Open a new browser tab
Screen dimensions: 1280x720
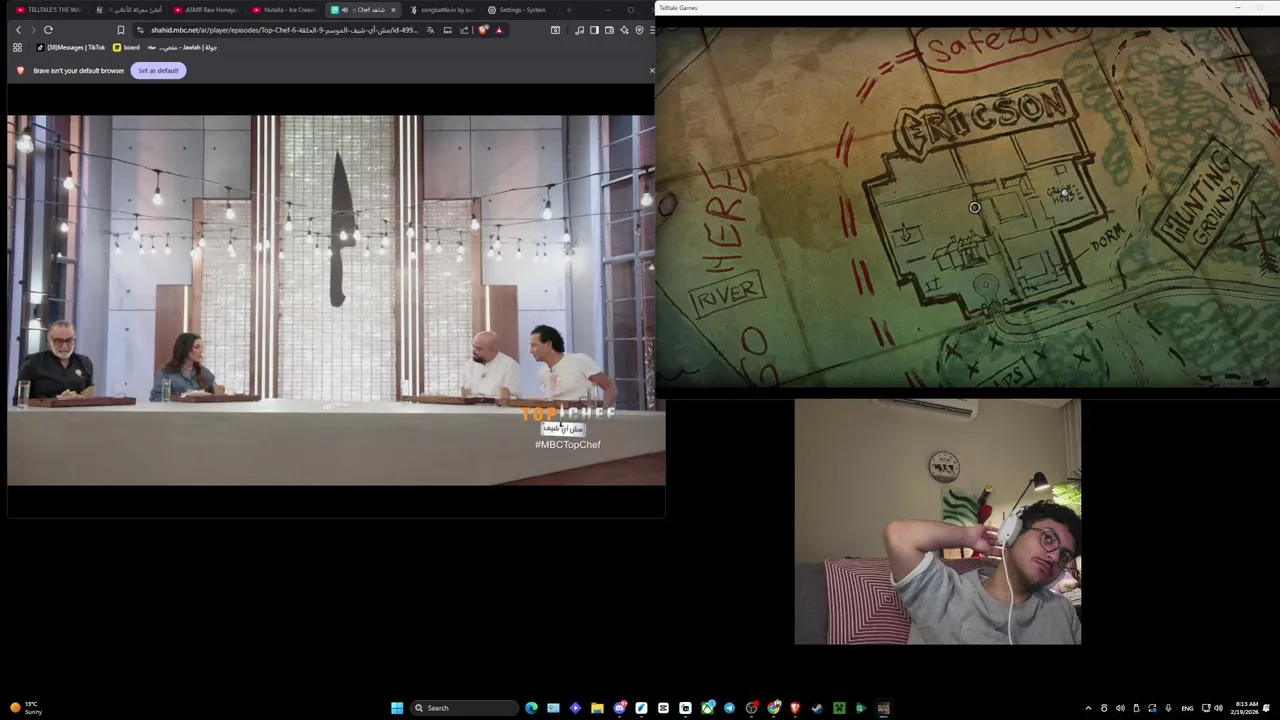[x=568, y=10]
